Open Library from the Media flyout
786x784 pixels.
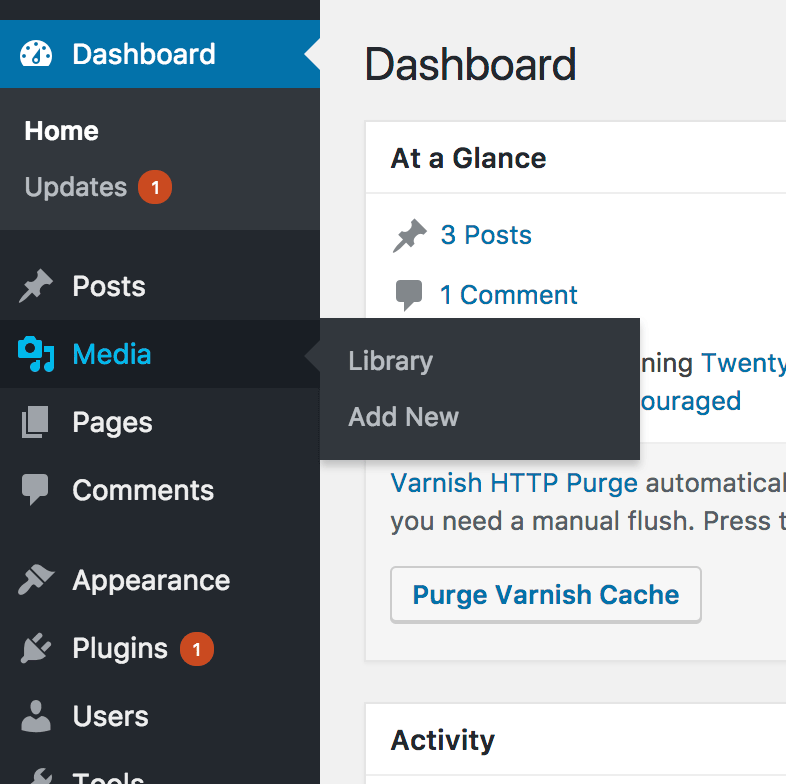click(x=390, y=361)
